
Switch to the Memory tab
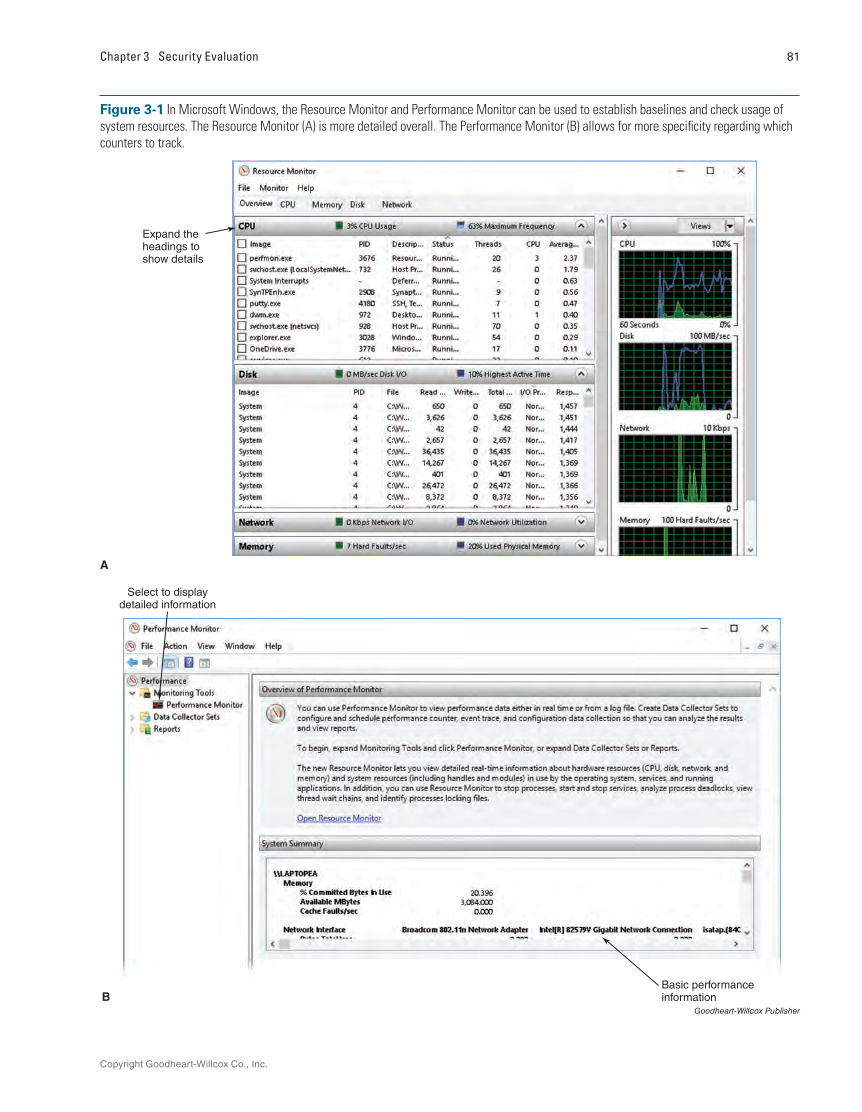[326, 204]
